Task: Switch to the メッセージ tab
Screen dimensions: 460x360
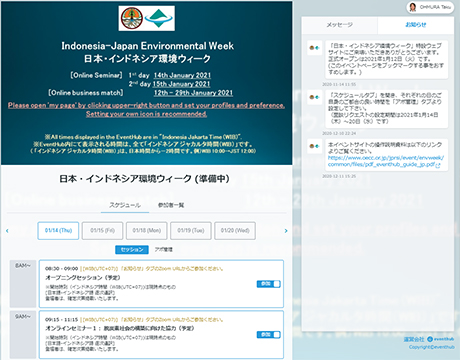Action: coord(339,25)
